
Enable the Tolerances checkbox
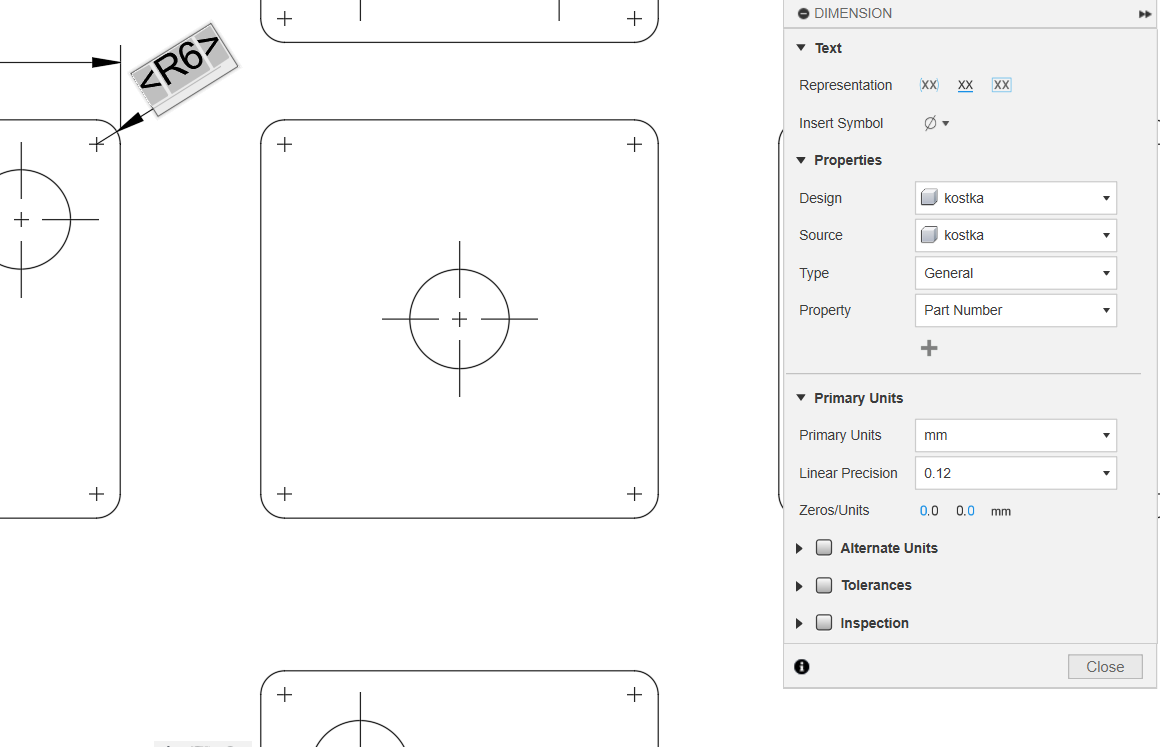point(824,585)
